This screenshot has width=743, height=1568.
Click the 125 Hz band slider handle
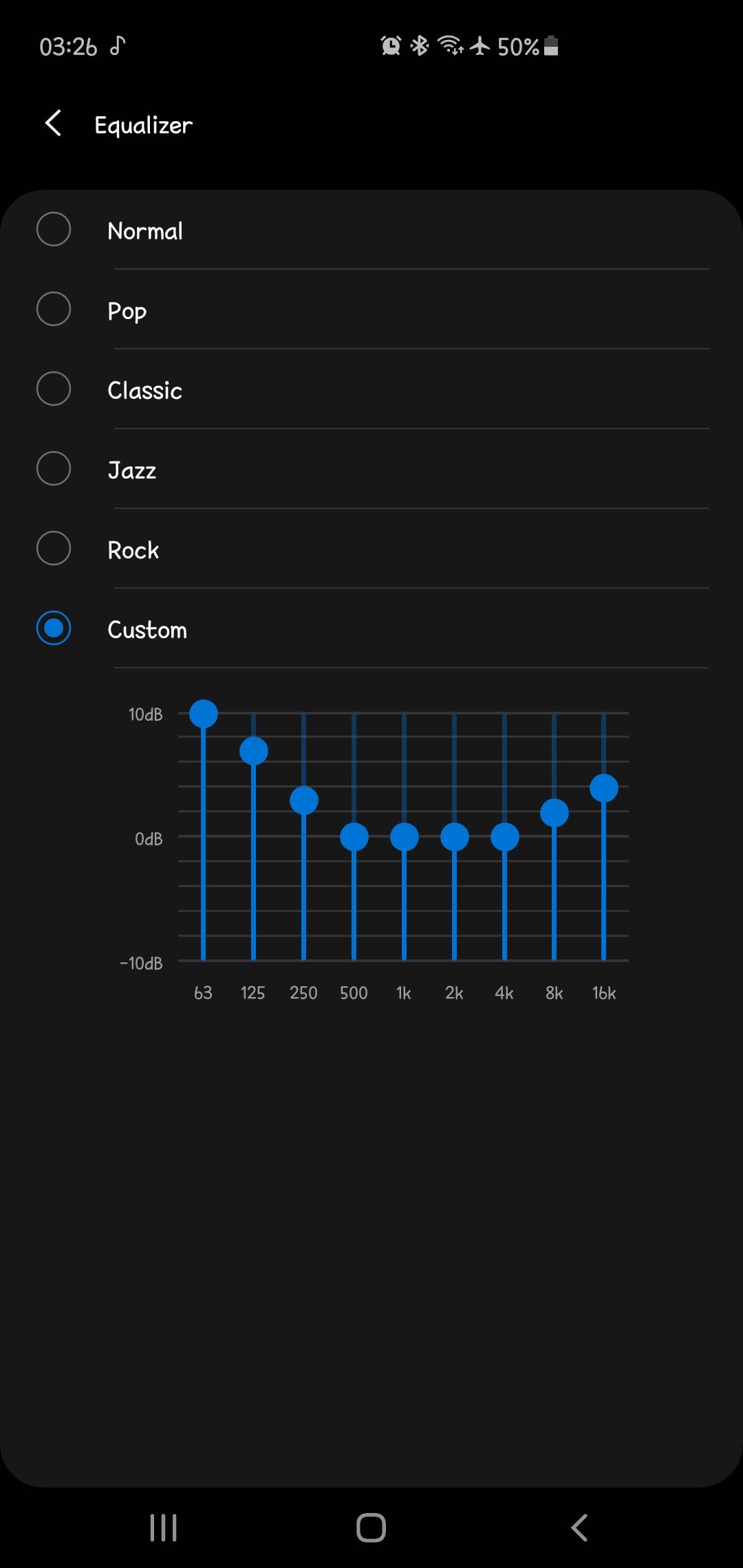(x=254, y=751)
